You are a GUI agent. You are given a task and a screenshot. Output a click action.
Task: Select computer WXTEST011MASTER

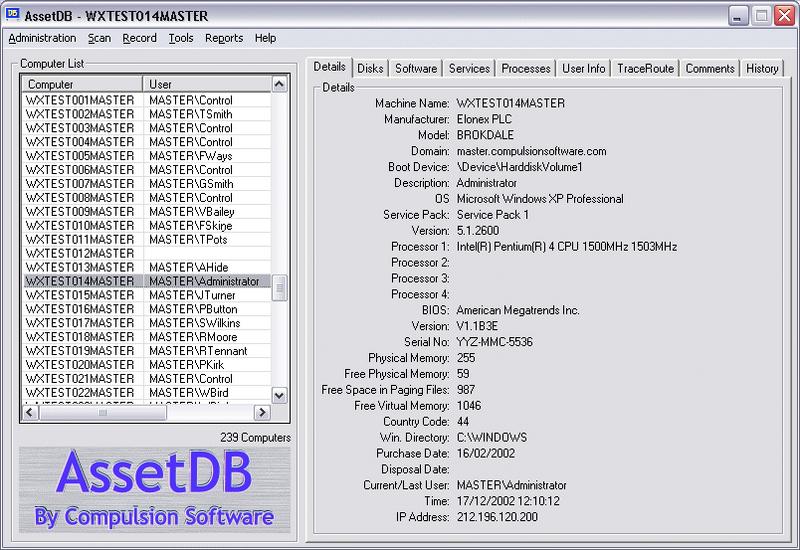pyautogui.click(x=80, y=239)
